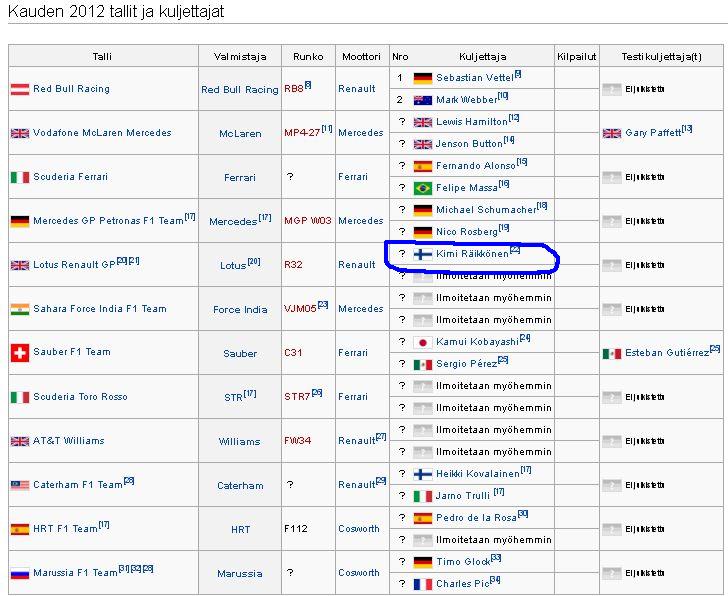
Task: Click the Spanish flag beside HRT F1 Team
Action: coord(20,529)
